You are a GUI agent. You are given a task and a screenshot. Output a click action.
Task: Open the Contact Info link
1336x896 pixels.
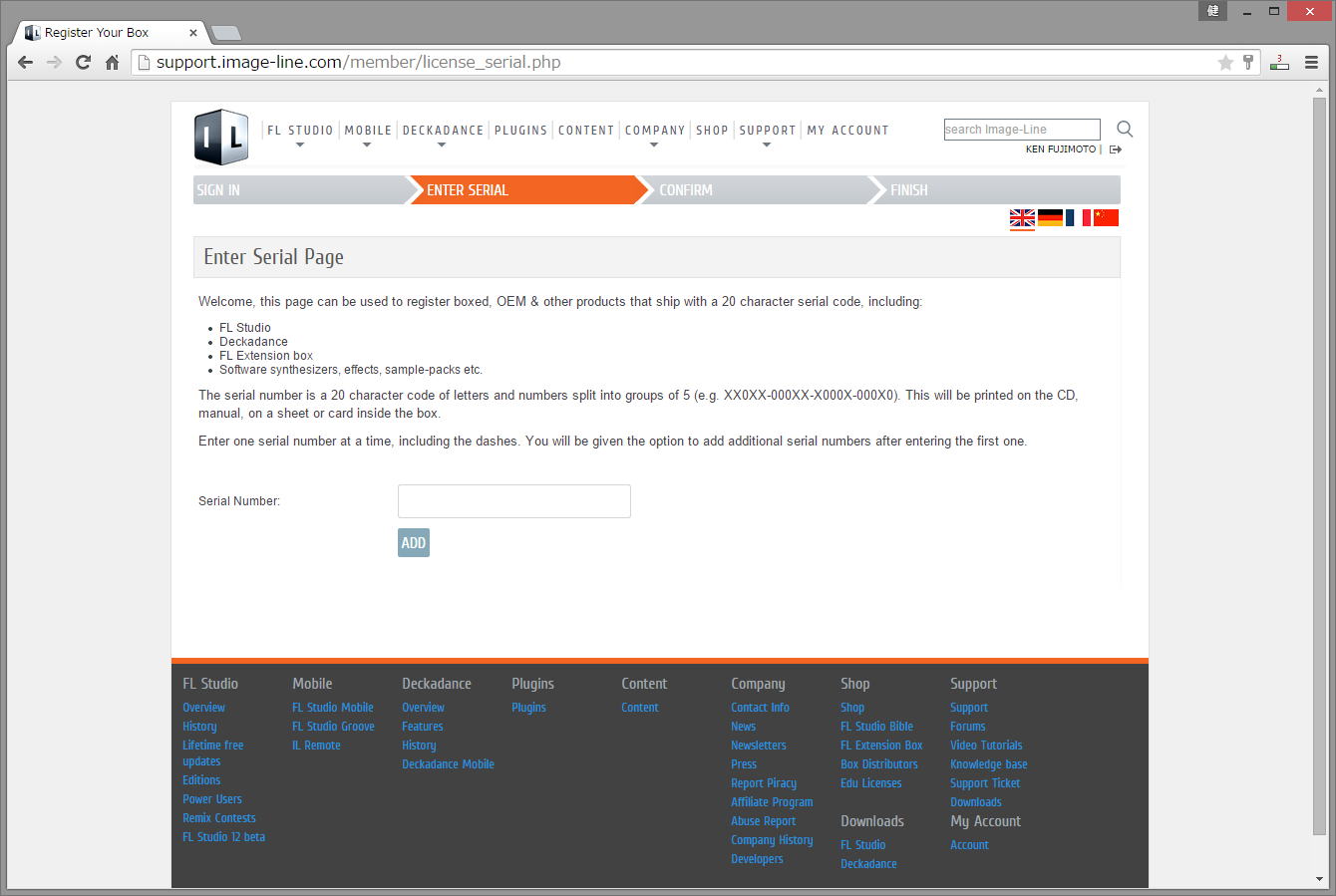761,708
